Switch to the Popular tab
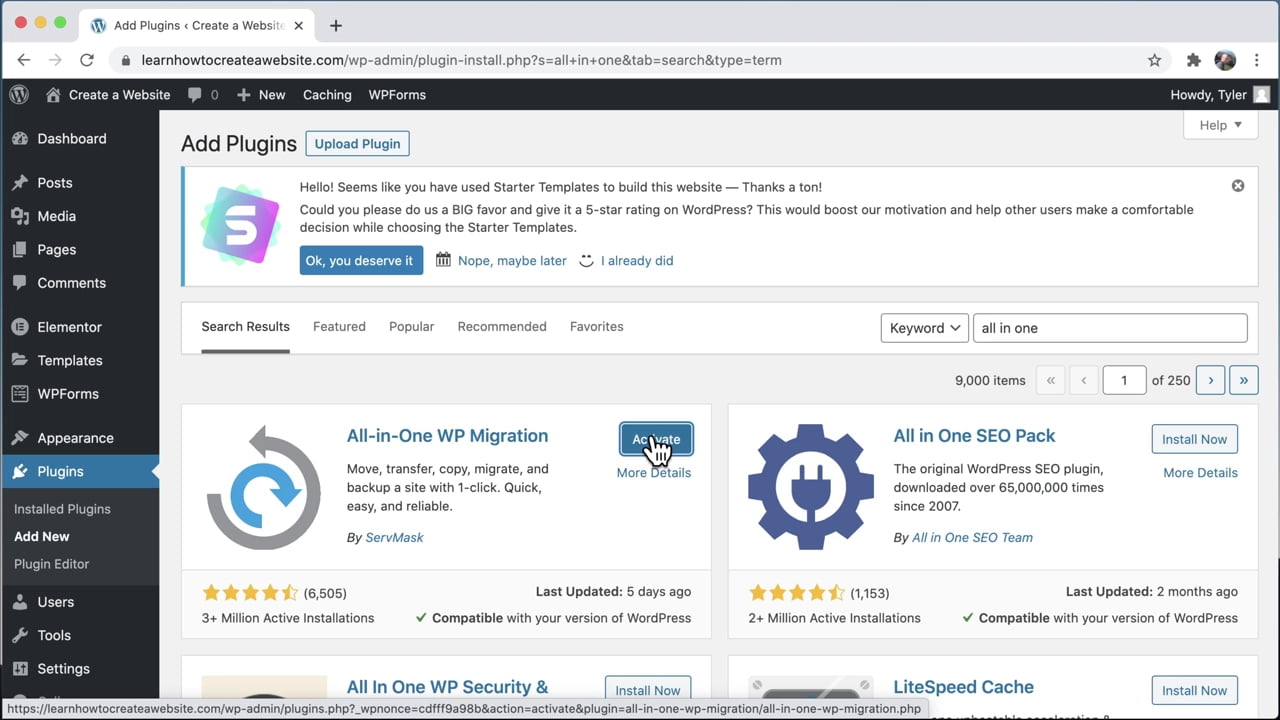 point(412,327)
